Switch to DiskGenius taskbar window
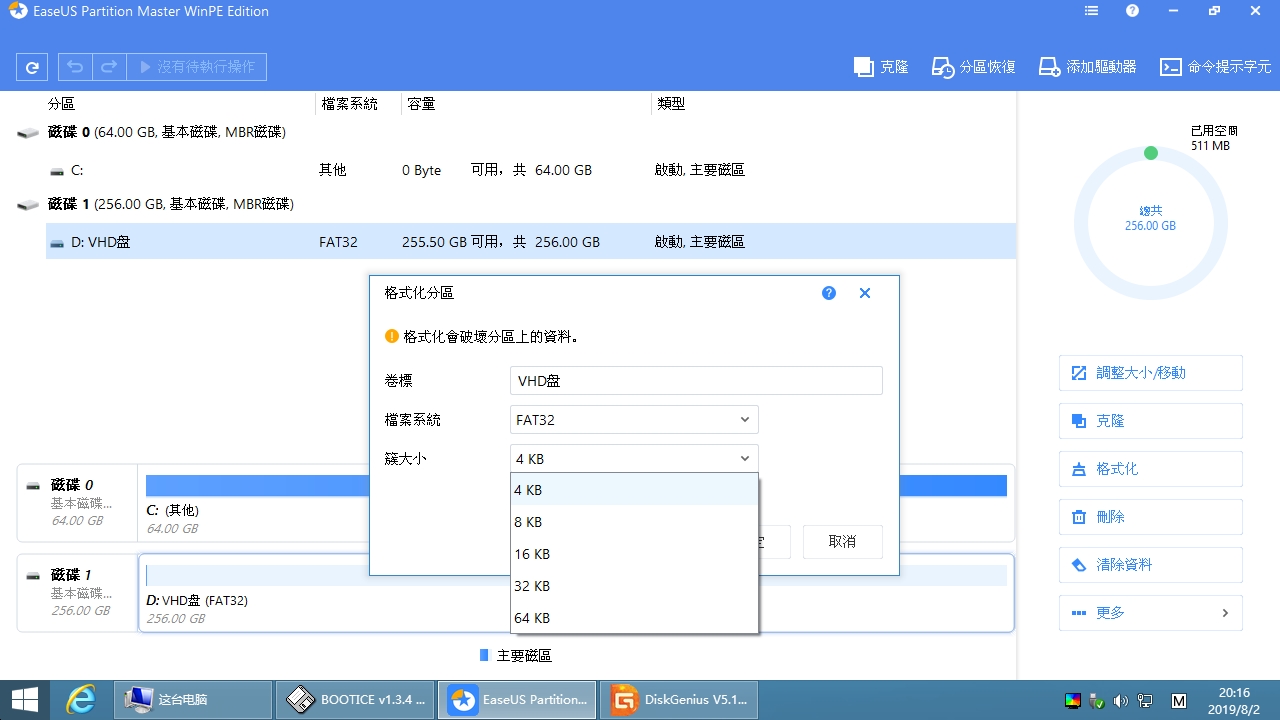This screenshot has width=1280, height=720. pos(680,699)
